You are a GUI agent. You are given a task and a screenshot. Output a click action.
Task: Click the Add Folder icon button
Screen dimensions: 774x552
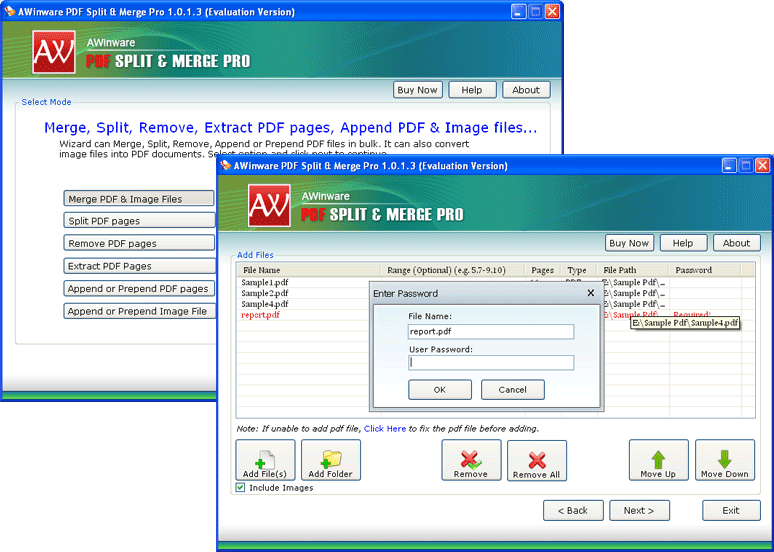coord(331,460)
